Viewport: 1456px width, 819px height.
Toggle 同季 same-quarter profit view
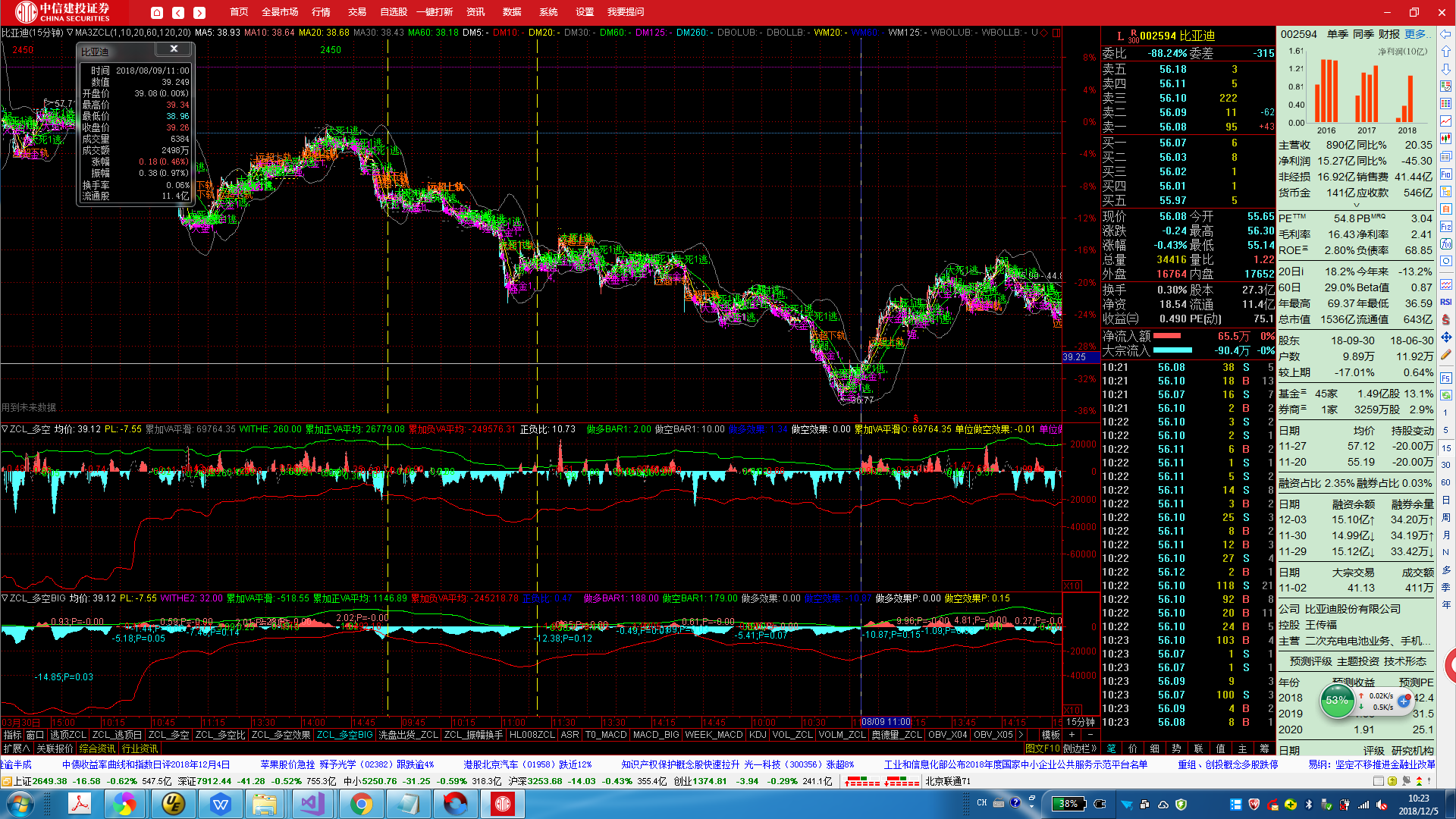tap(1363, 34)
